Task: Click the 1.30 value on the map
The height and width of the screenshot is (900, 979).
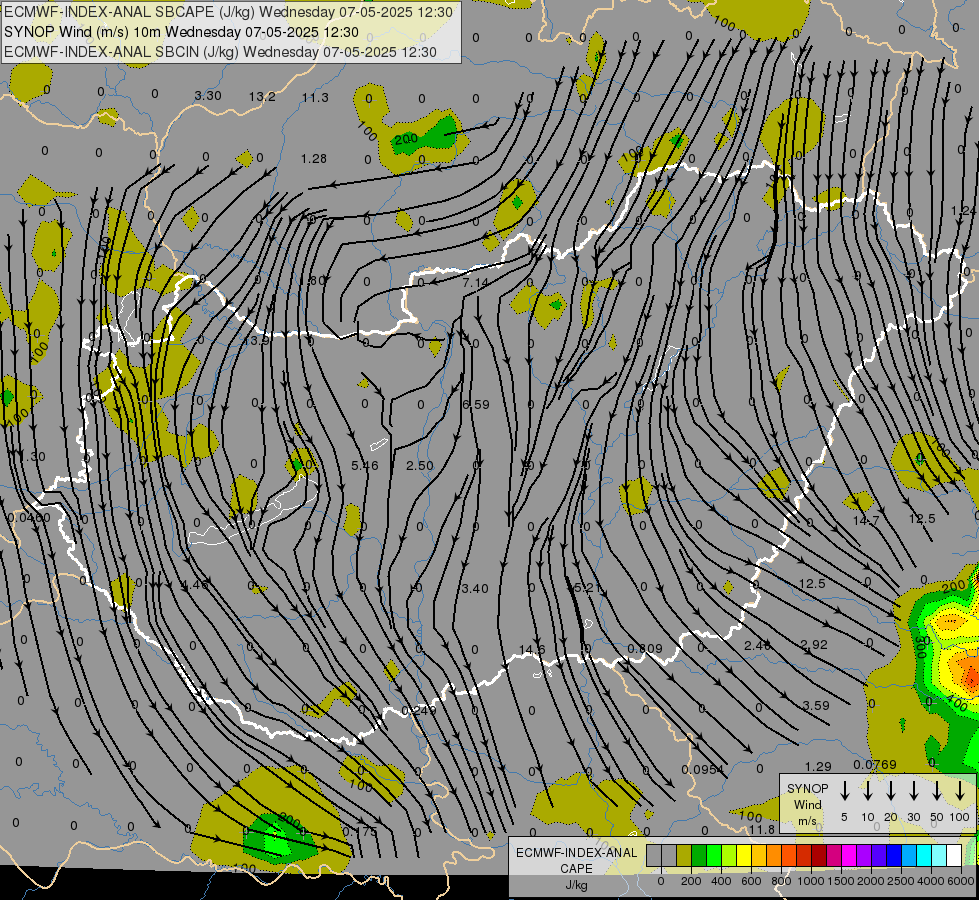Action: 32,457
